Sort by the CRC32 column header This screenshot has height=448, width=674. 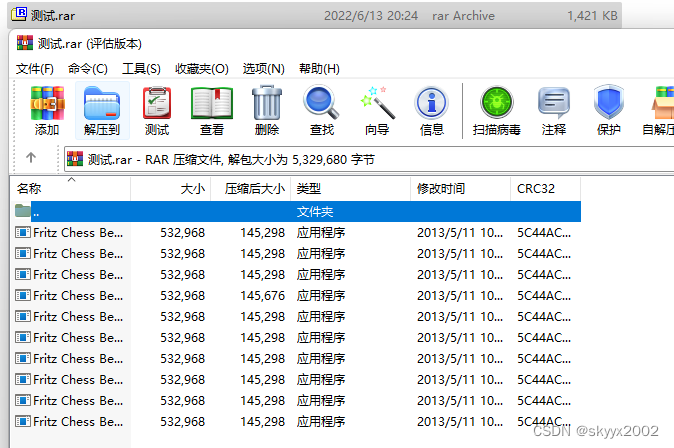point(545,189)
